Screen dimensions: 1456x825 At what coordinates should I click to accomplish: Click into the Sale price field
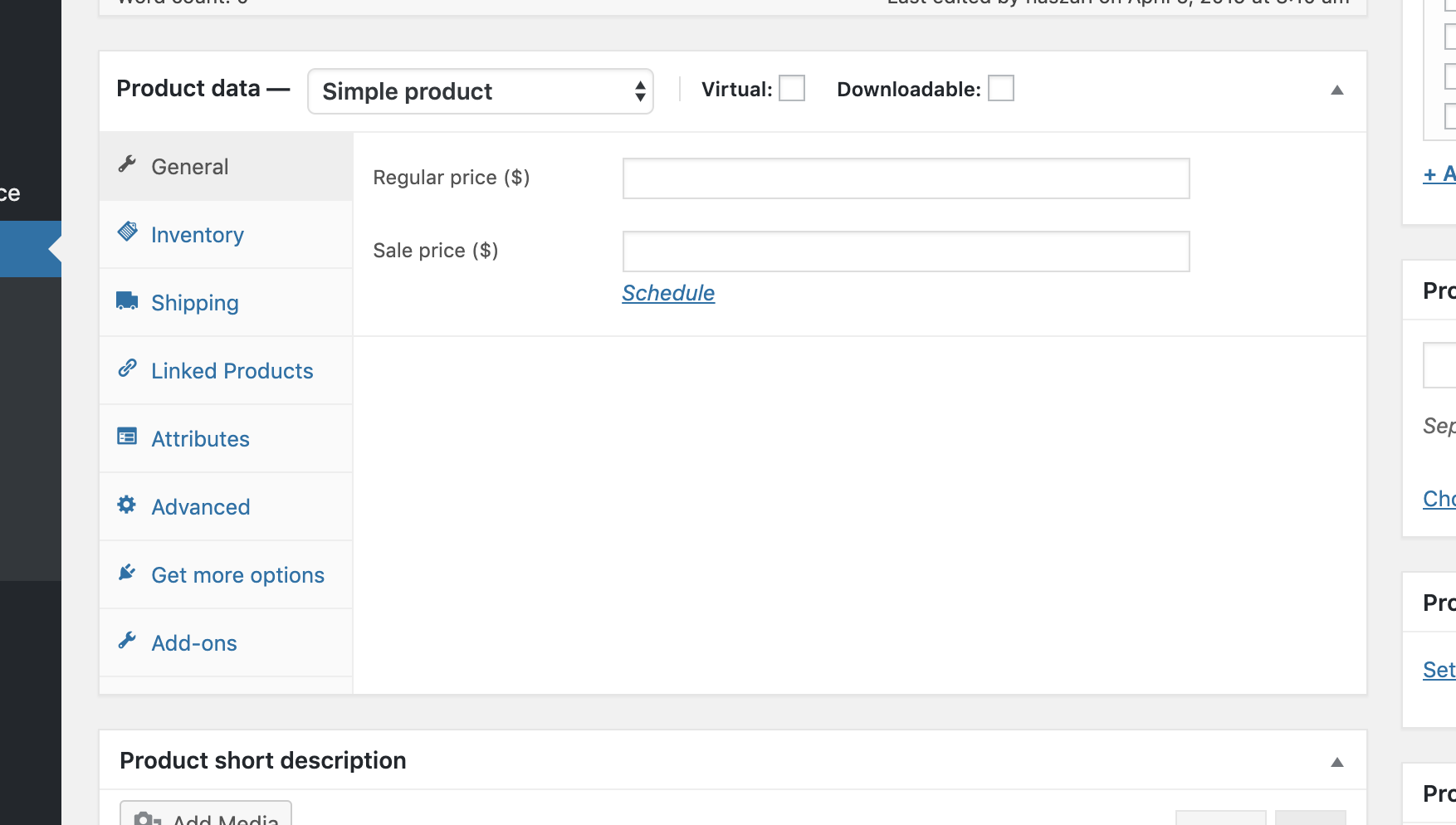pos(906,251)
